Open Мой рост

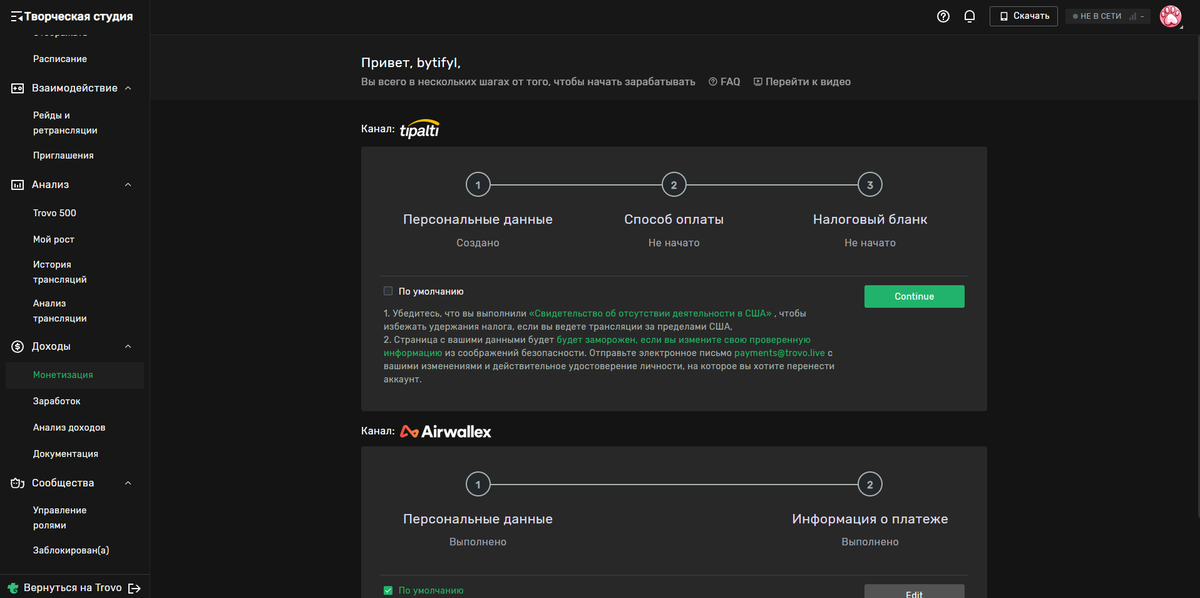click(54, 240)
